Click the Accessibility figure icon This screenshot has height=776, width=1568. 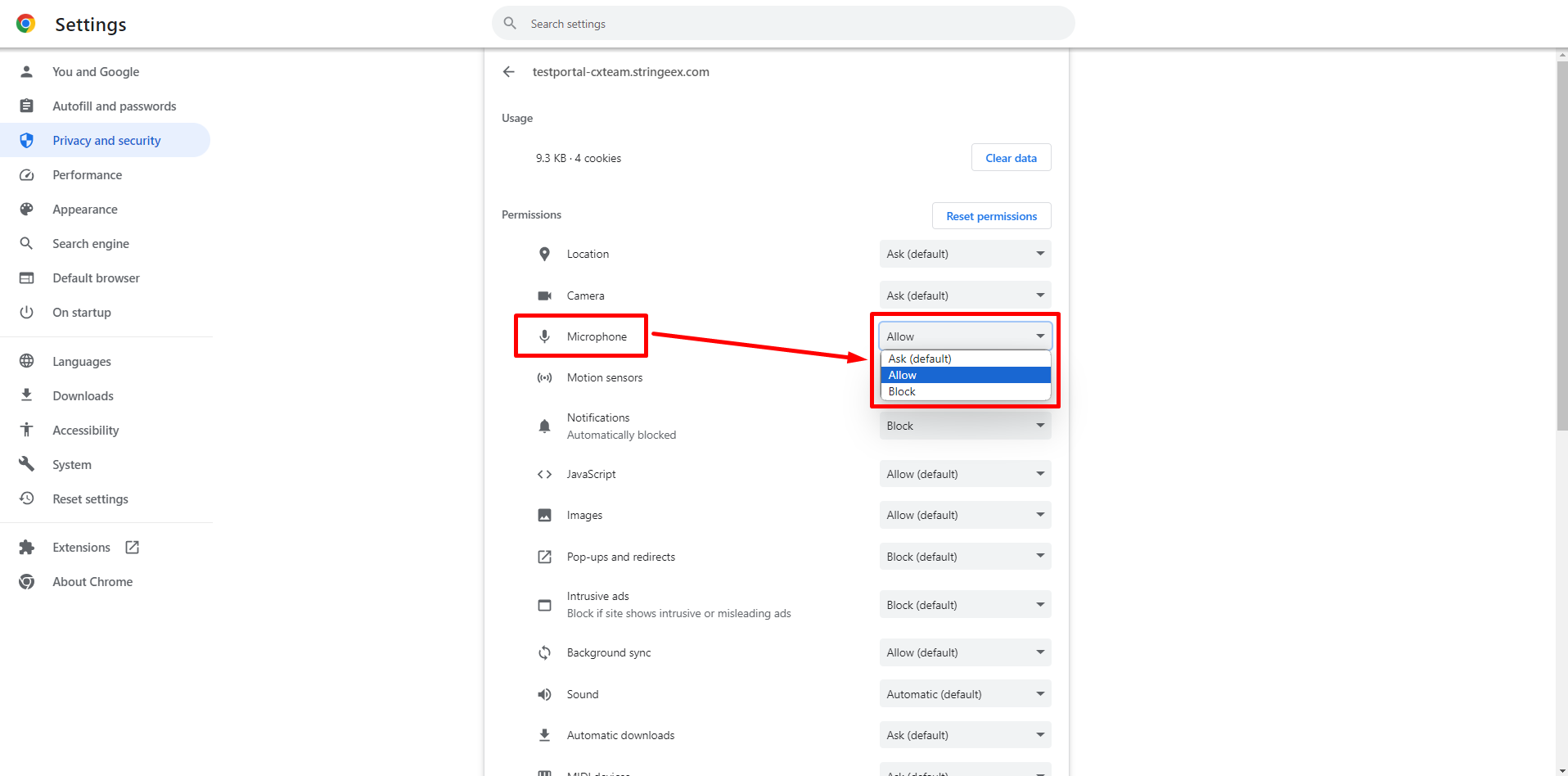[27, 431]
